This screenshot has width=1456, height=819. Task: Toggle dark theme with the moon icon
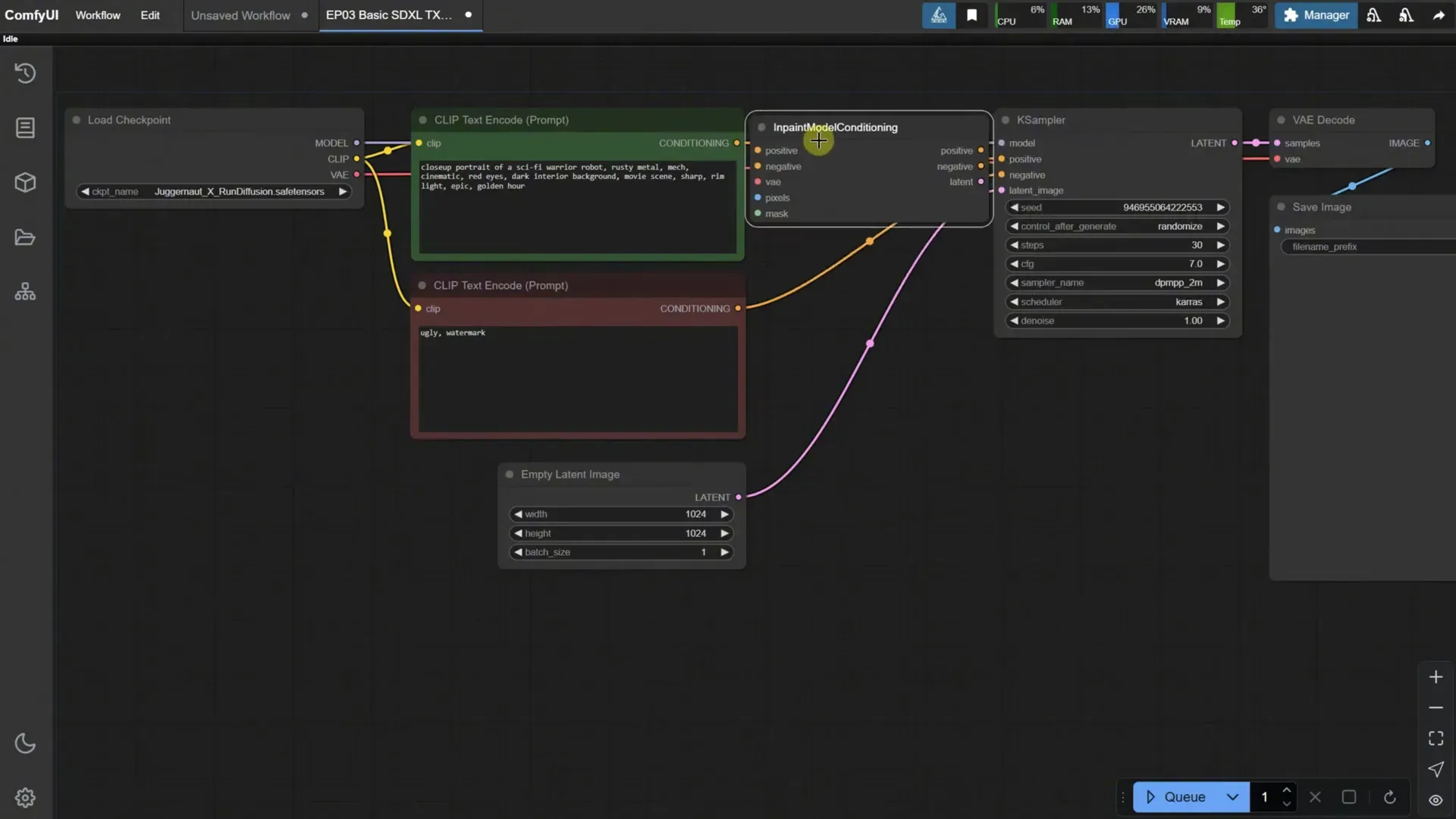tap(25, 744)
